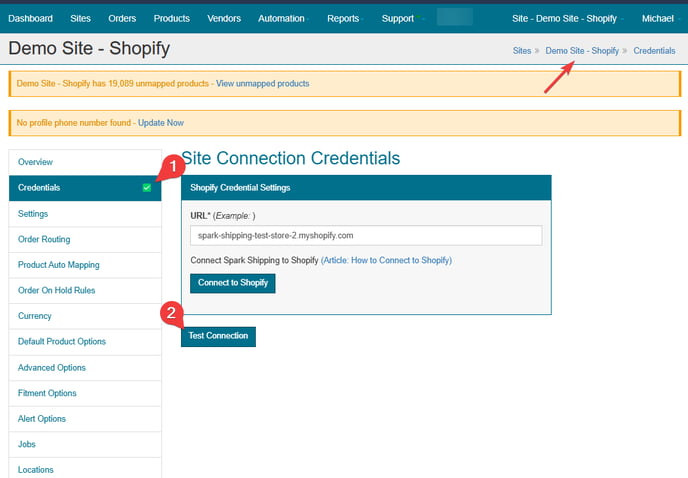This screenshot has height=478, width=688.
Task: Click the green checkmark icon beside Credentials
Action: coord(147,188)
